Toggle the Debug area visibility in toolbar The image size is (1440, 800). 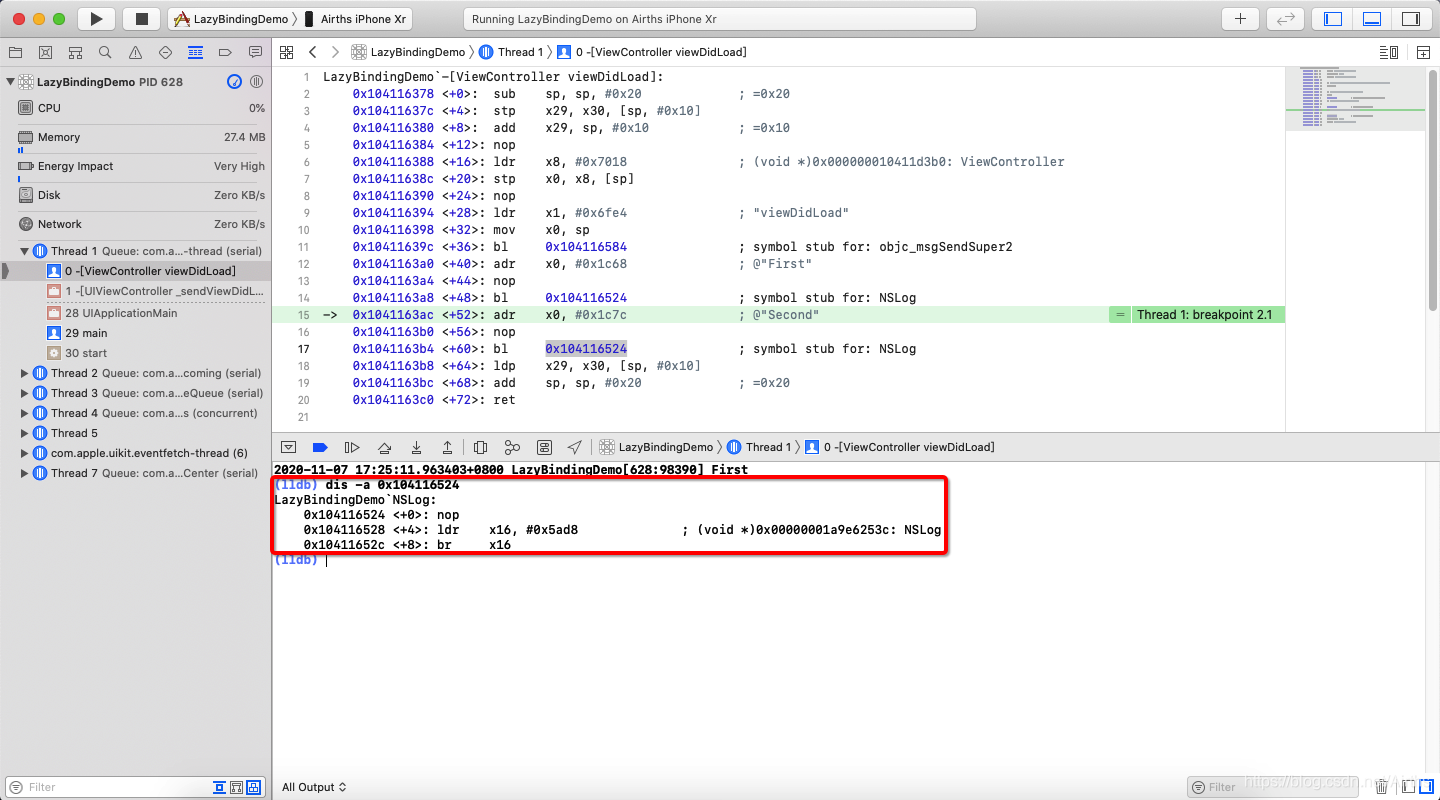pos(1372,19)
